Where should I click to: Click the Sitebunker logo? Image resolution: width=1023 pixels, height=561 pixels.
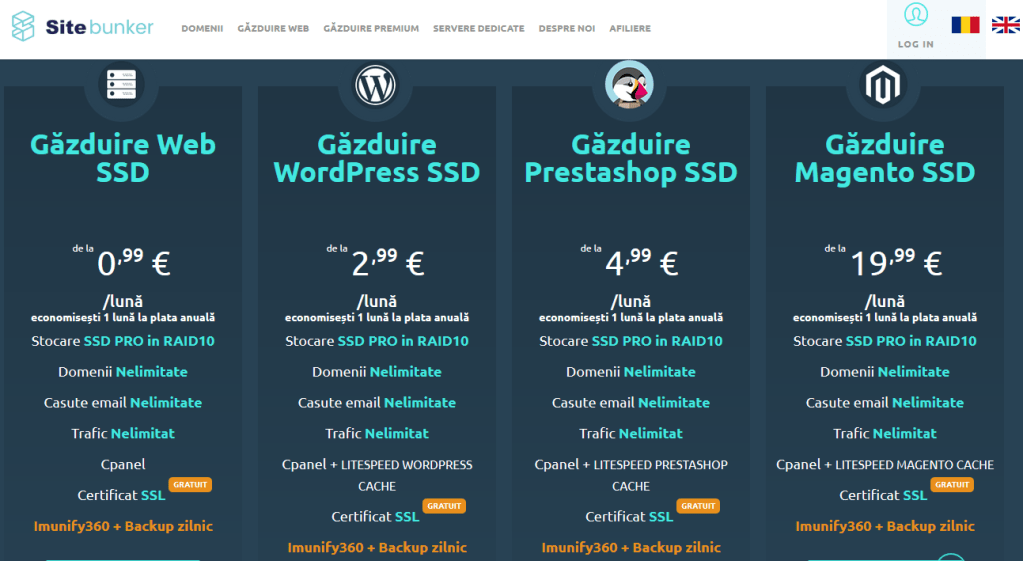click(x=83, y=27)
